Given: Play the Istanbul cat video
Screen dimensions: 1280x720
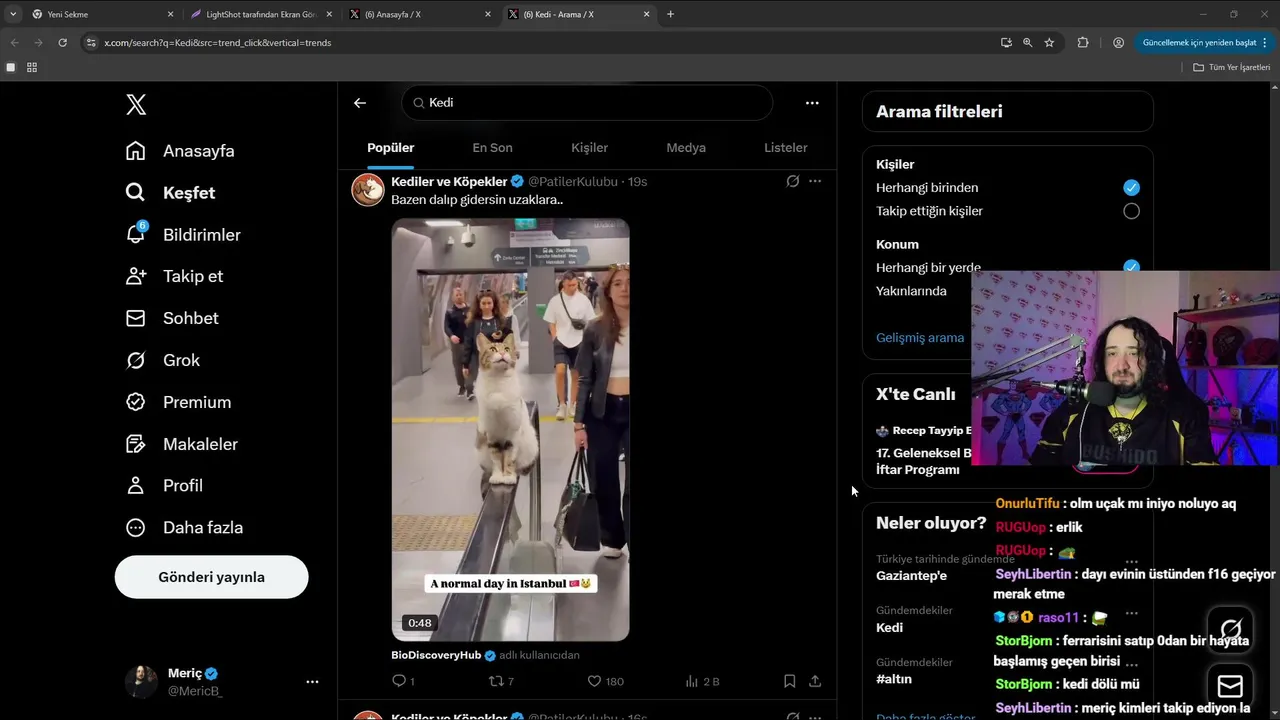Looking at the screenshot, I should pyautogui.click(x=510, y=430).
